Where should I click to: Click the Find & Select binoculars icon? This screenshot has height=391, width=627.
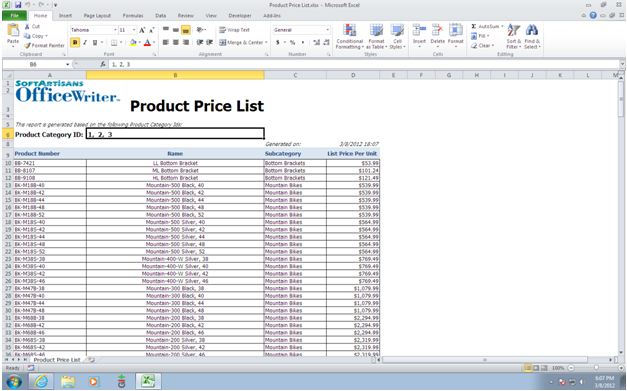pyautogui.click(x=531, y=30)
